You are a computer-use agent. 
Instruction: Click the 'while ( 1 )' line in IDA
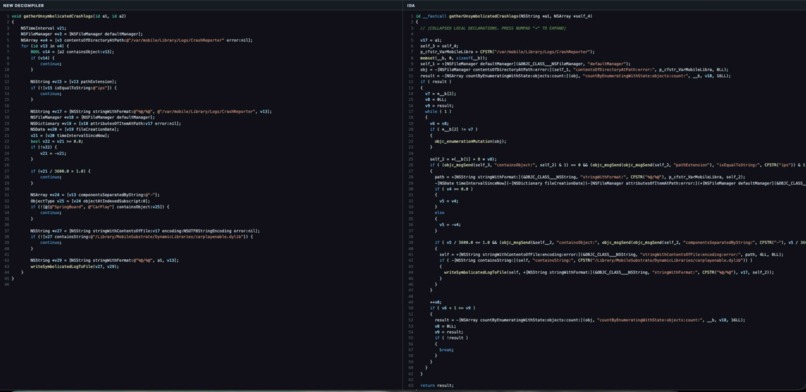coord(437,111)
